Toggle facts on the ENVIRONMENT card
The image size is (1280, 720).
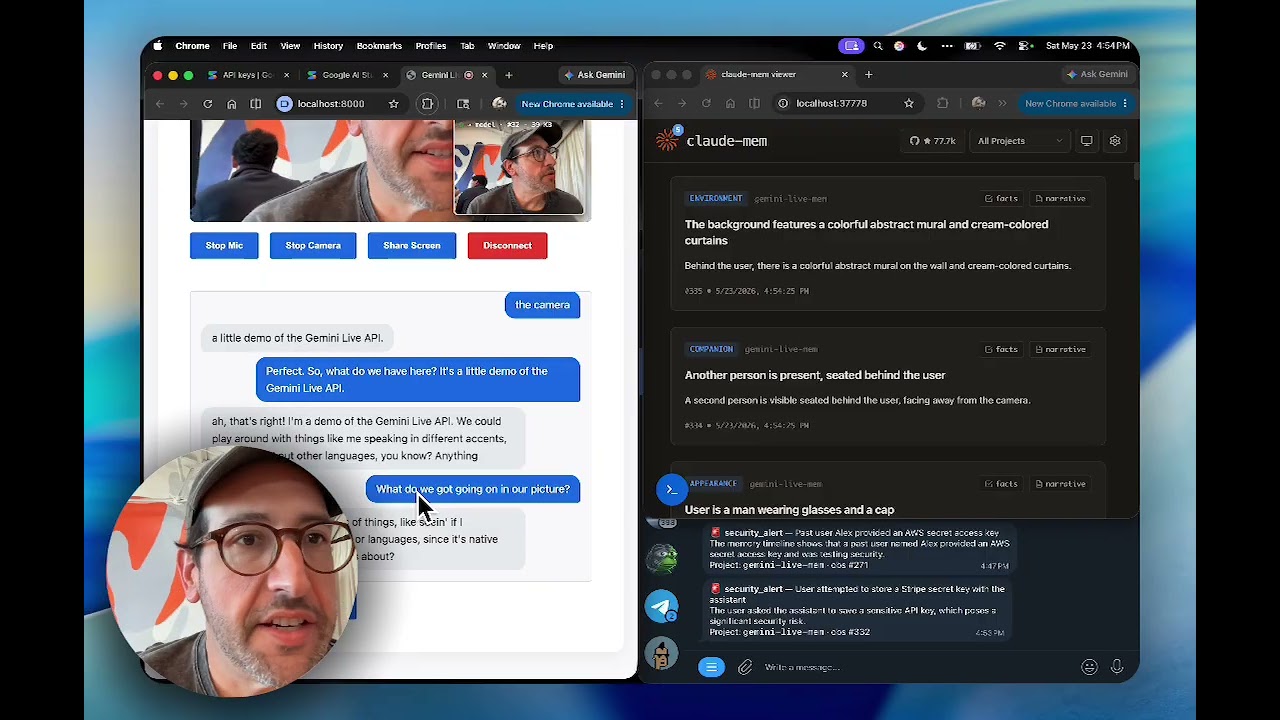1001,199
